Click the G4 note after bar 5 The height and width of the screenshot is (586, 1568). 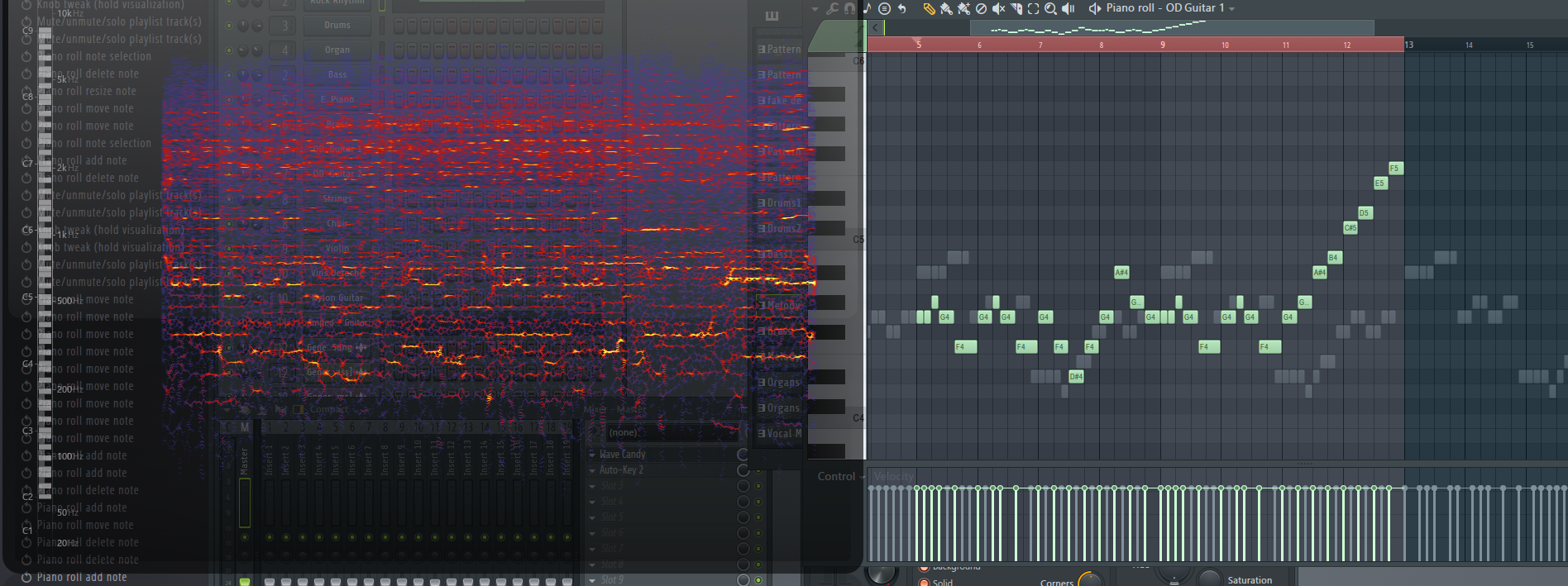point(945,317)
